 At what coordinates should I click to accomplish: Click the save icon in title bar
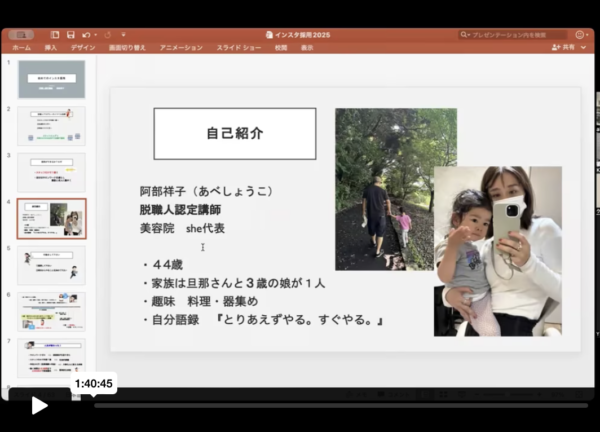coord(70,34)
